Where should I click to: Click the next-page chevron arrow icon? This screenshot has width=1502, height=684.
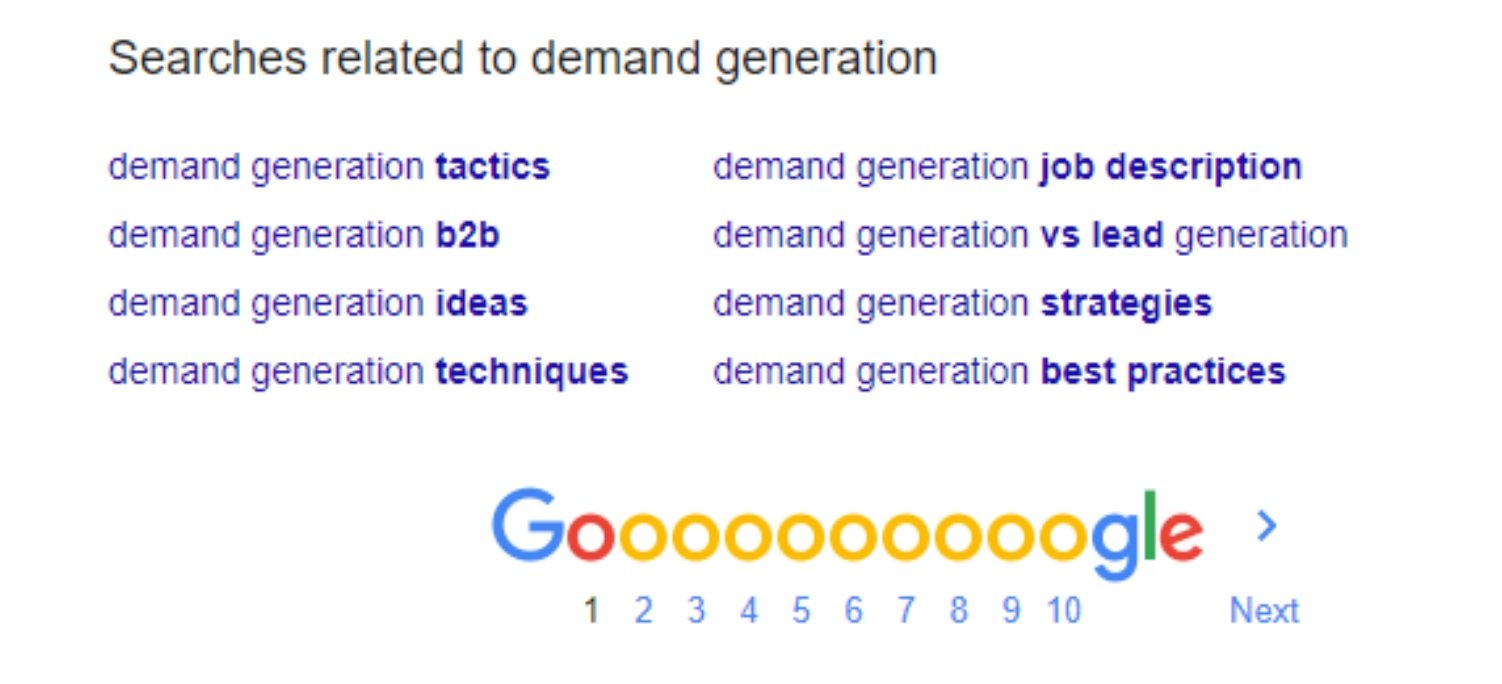1266,526
